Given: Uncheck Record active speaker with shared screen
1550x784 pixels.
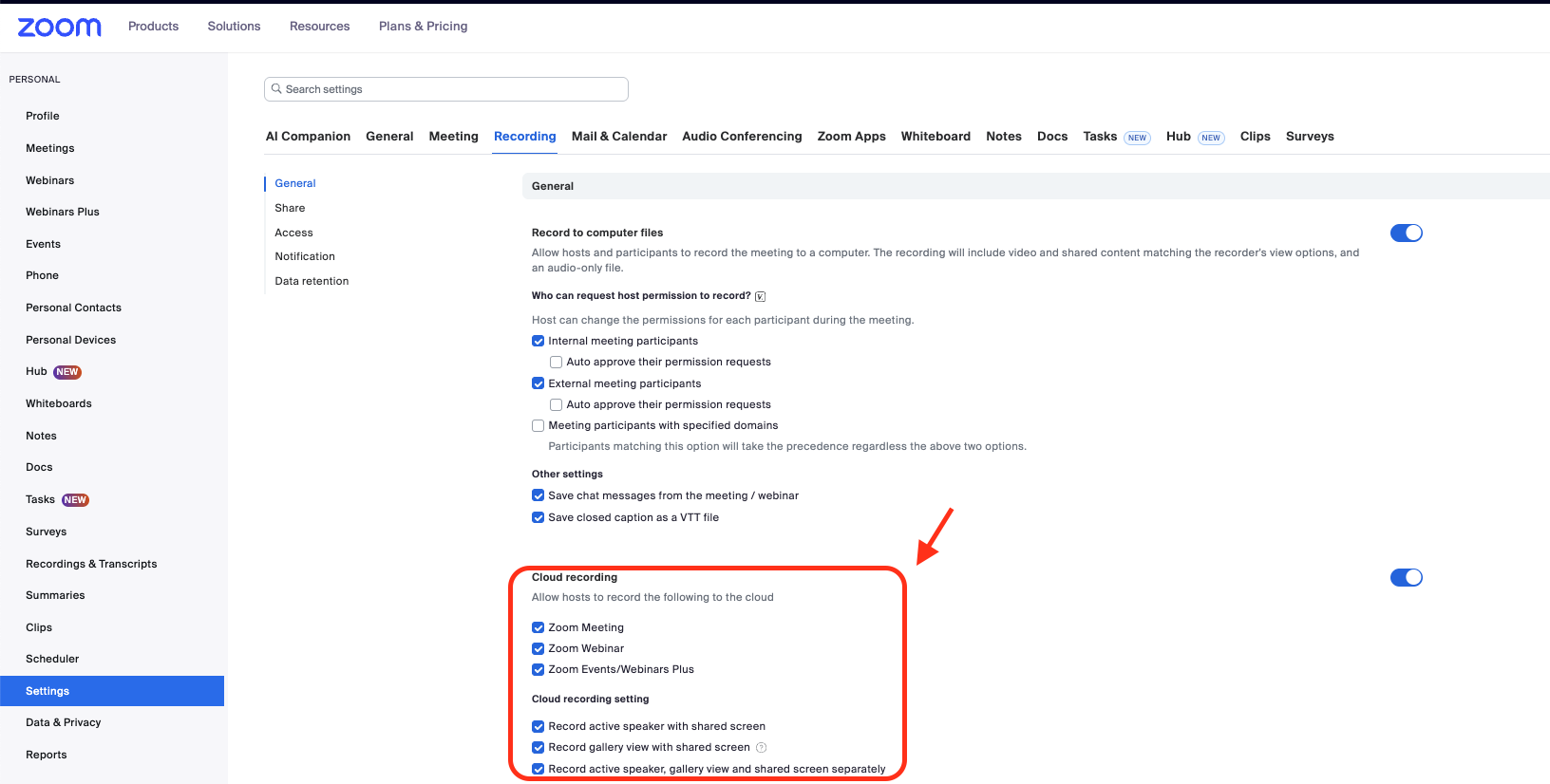Looking at the screenshot, I should click(538, 726).
